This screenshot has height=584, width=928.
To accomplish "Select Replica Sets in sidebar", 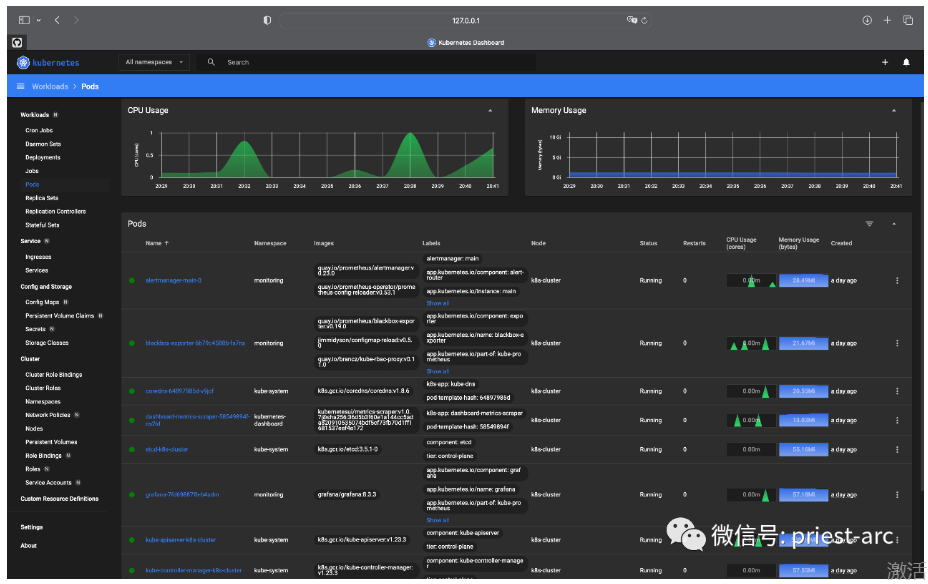I will [42, 198].
